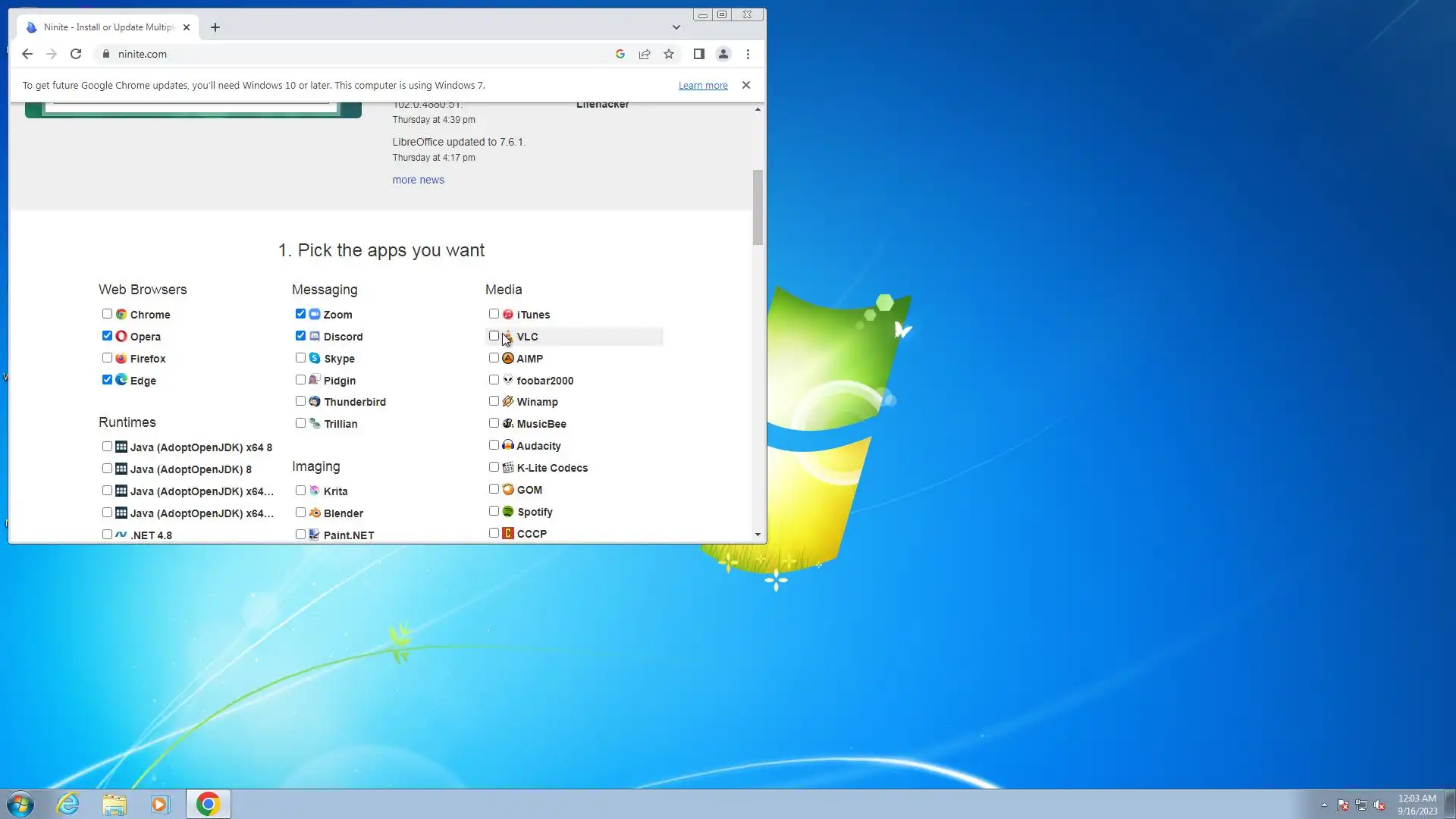The height and width of the screenshot is (819, 1456).
Task: Follow the 'more news' link
Action: tap(418, 180)
